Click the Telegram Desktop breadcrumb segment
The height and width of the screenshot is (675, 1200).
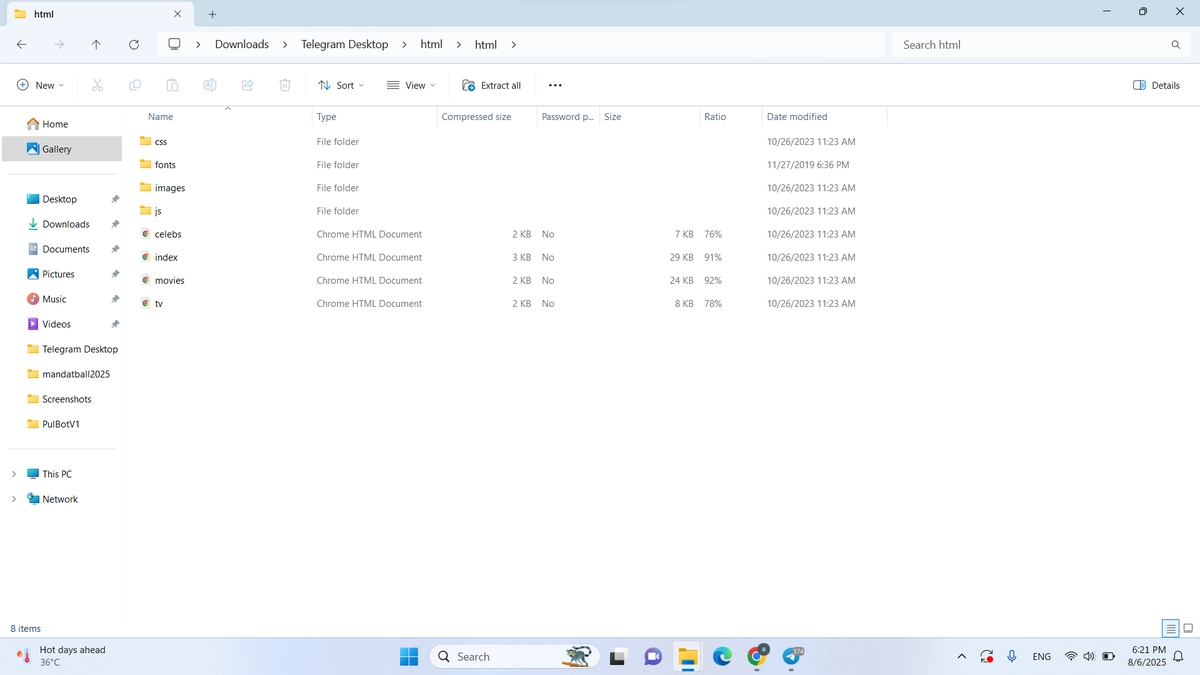tap(344, 45)
